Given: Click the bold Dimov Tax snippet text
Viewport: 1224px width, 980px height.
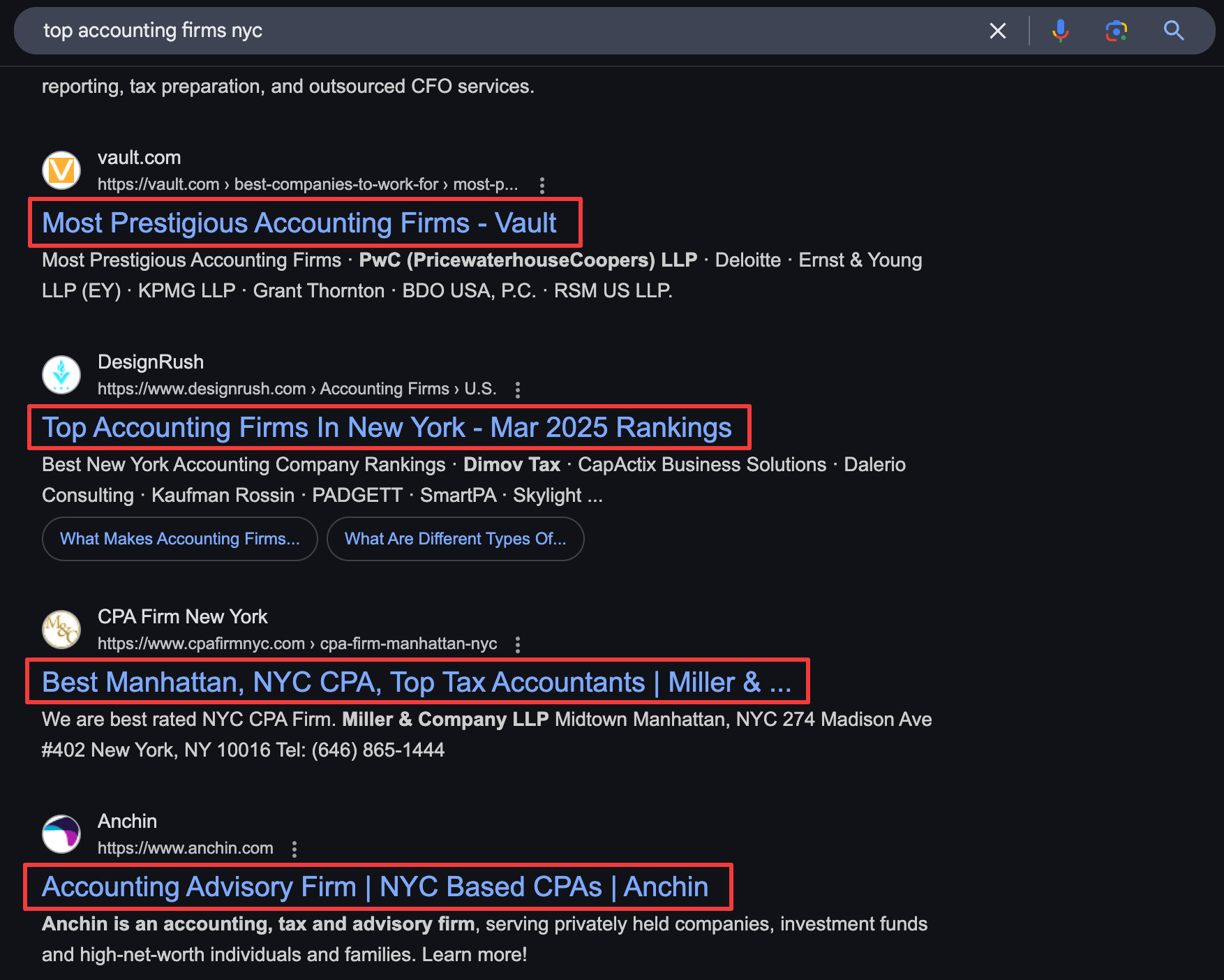Looking at the screenshot, I should click(x=512, y=465).
